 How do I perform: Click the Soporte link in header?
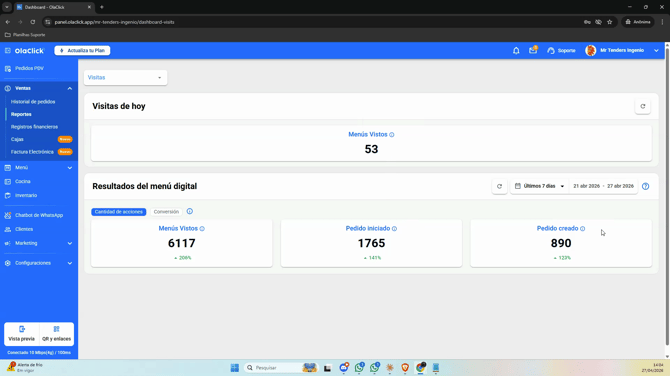[567, 50]
